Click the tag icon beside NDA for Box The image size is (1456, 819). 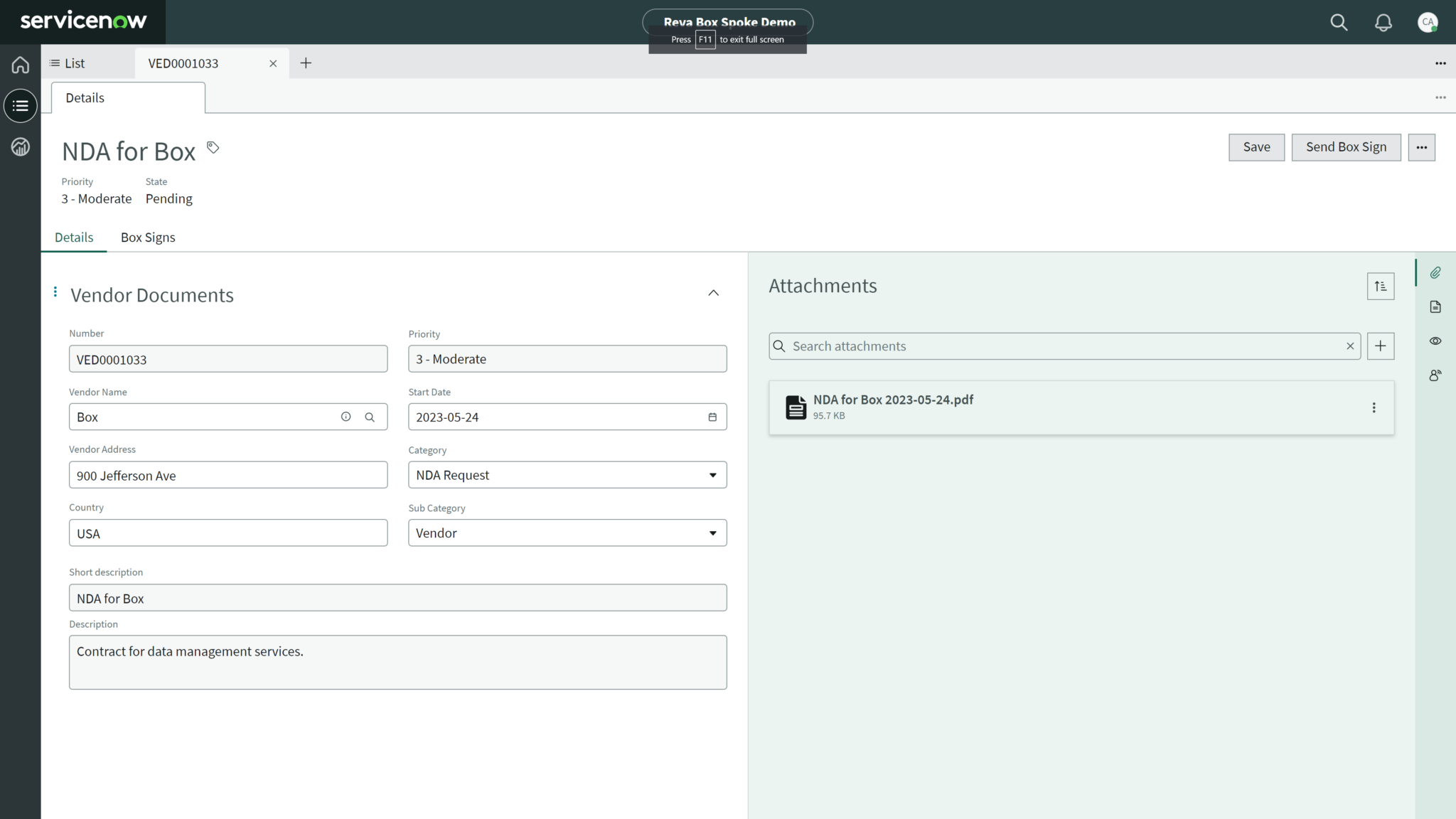213,147
